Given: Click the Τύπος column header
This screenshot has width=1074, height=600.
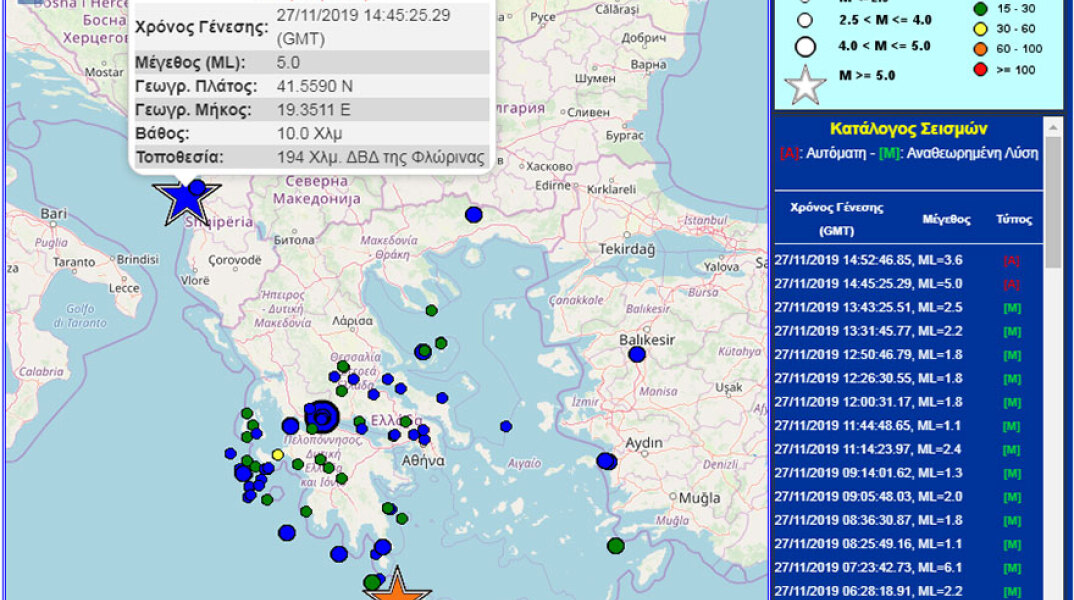Looking at the screenshot, I should point(1013,219).
